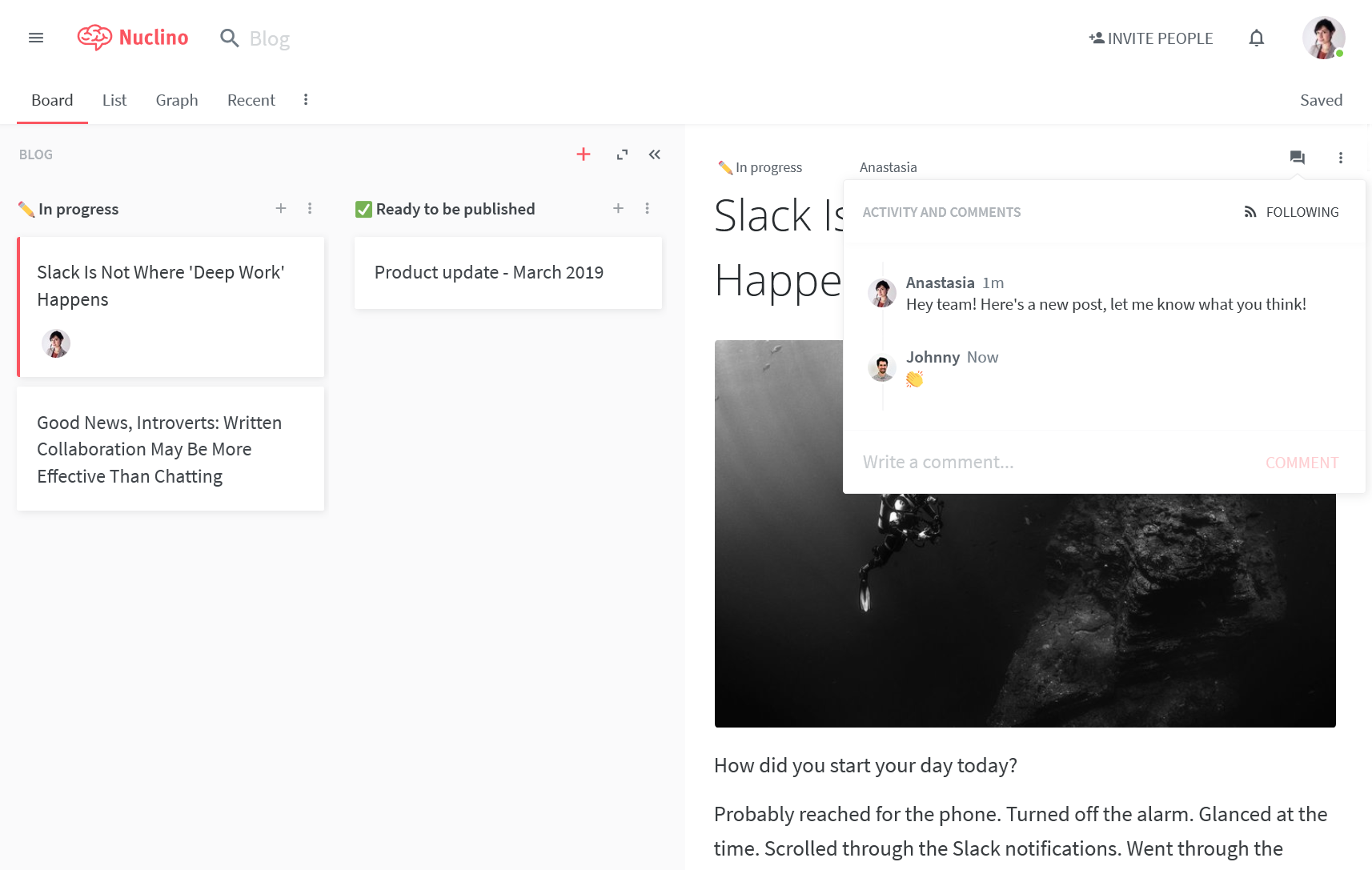The image size is (1372, 870).
Task: Click Johnny's avatar in comments
Action: (x=882, y=368)
